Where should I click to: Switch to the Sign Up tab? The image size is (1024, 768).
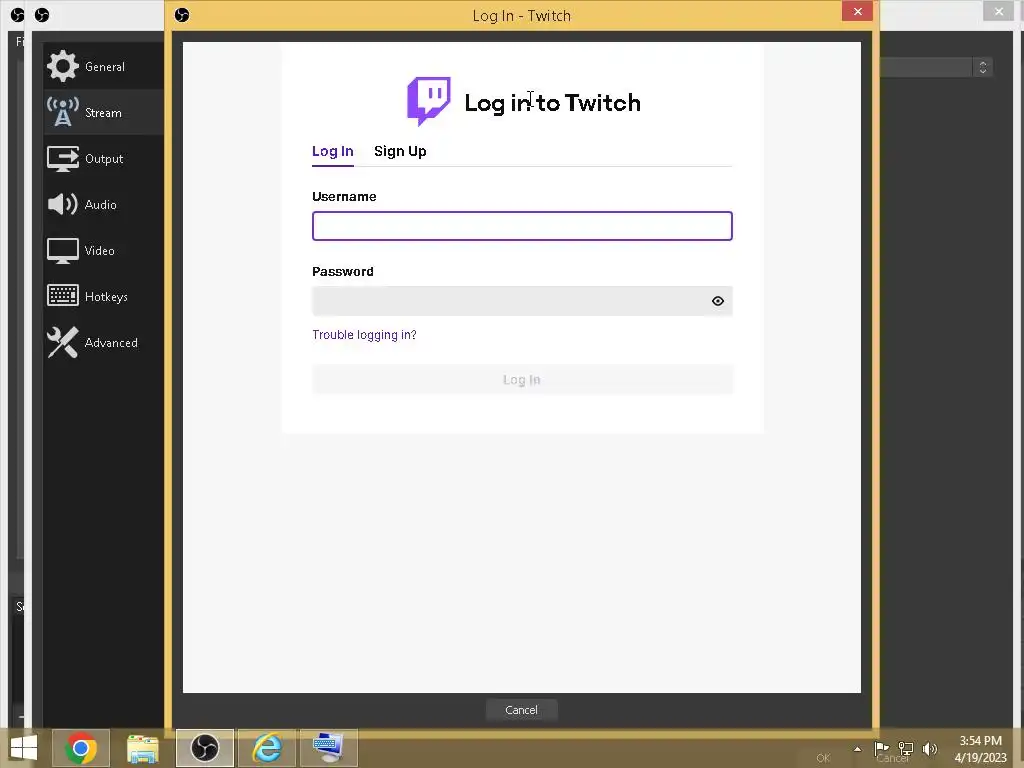tap(400, 152)
